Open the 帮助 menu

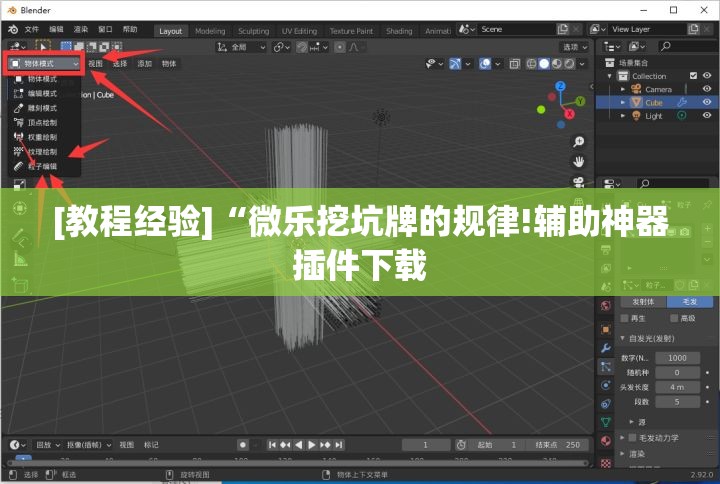pyautogui.click(x=129, y=29)
